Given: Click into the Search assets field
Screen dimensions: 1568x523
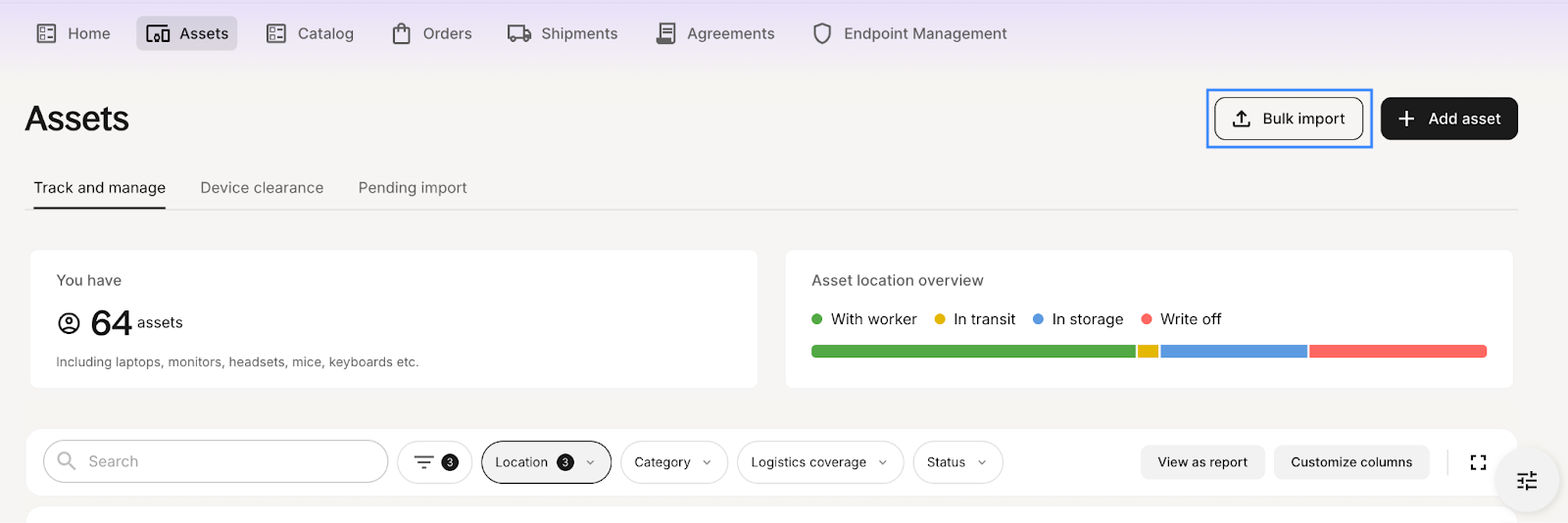Looking at the screenshot, I should [x=216, y=461].
